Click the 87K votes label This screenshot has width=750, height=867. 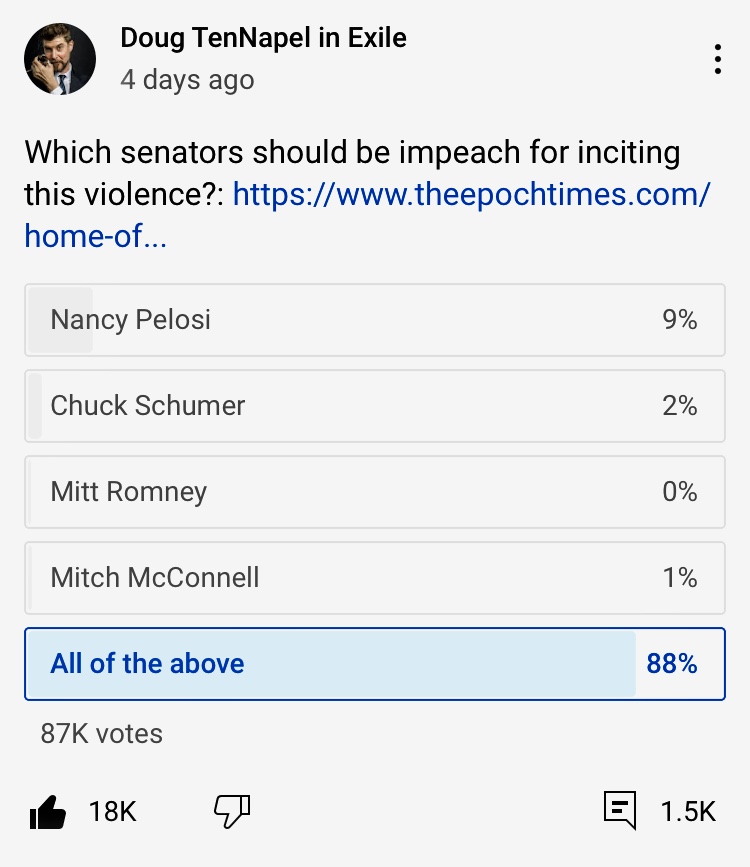coord(101,733)
